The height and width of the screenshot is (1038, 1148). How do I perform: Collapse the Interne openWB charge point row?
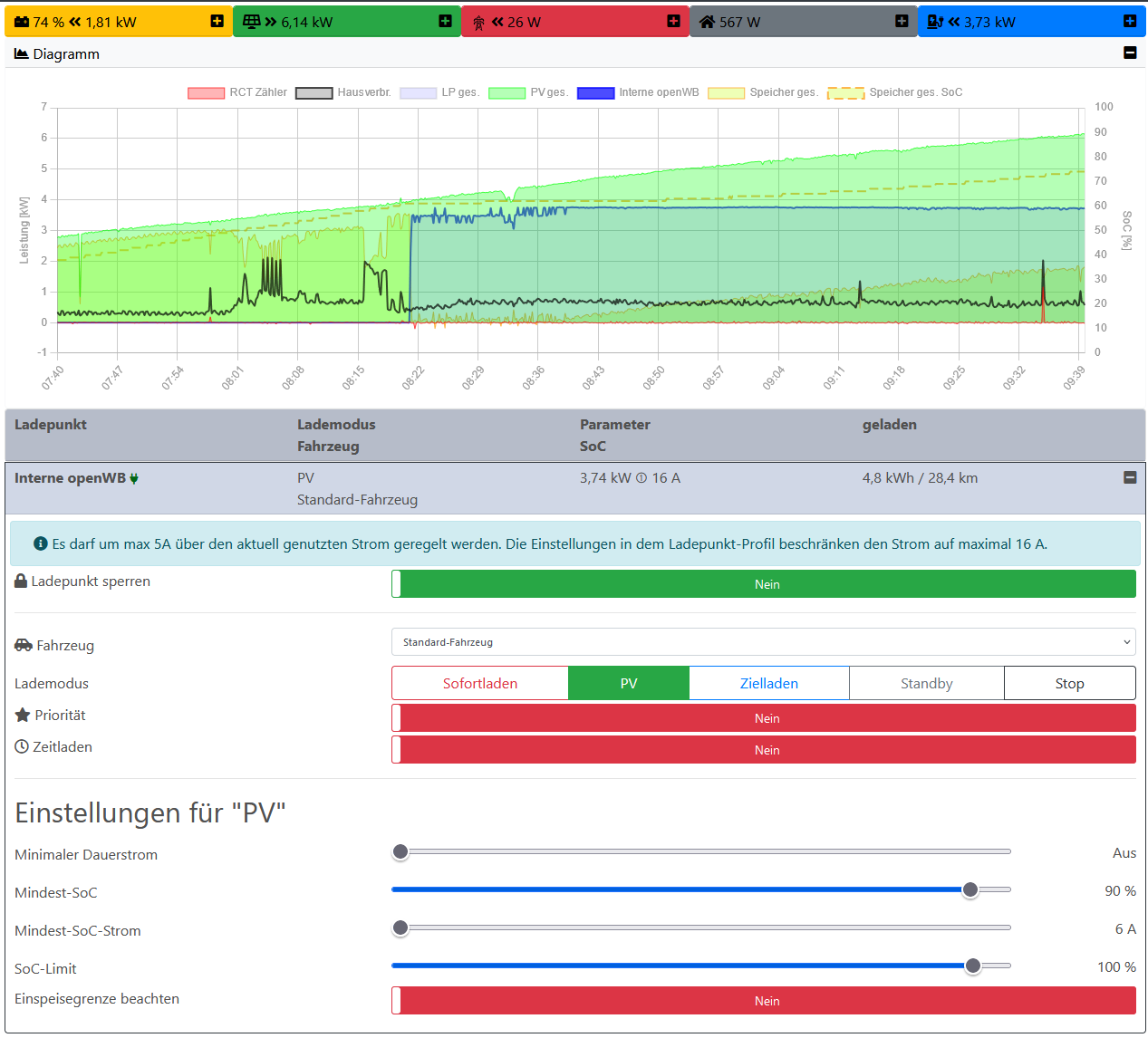tap(1130, 477)
